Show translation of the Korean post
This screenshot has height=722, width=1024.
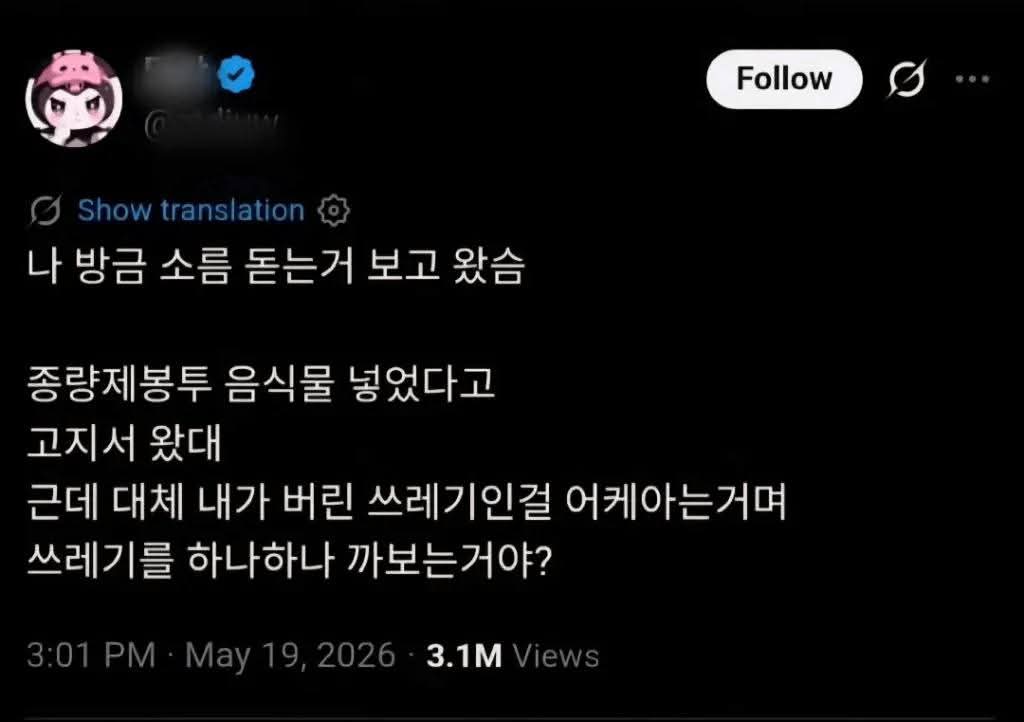click(191, 210)
